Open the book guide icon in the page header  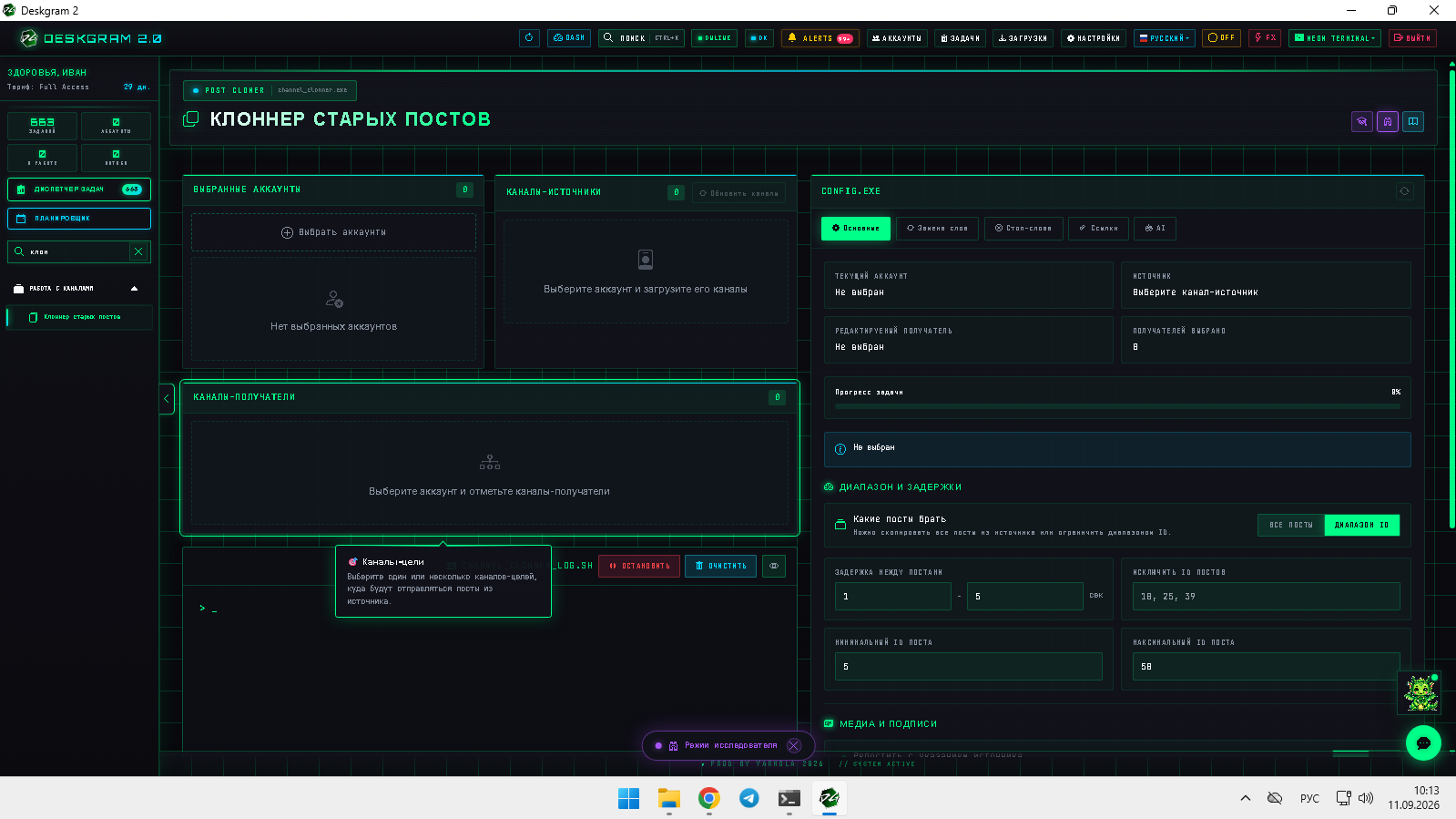pos(1413,121)
